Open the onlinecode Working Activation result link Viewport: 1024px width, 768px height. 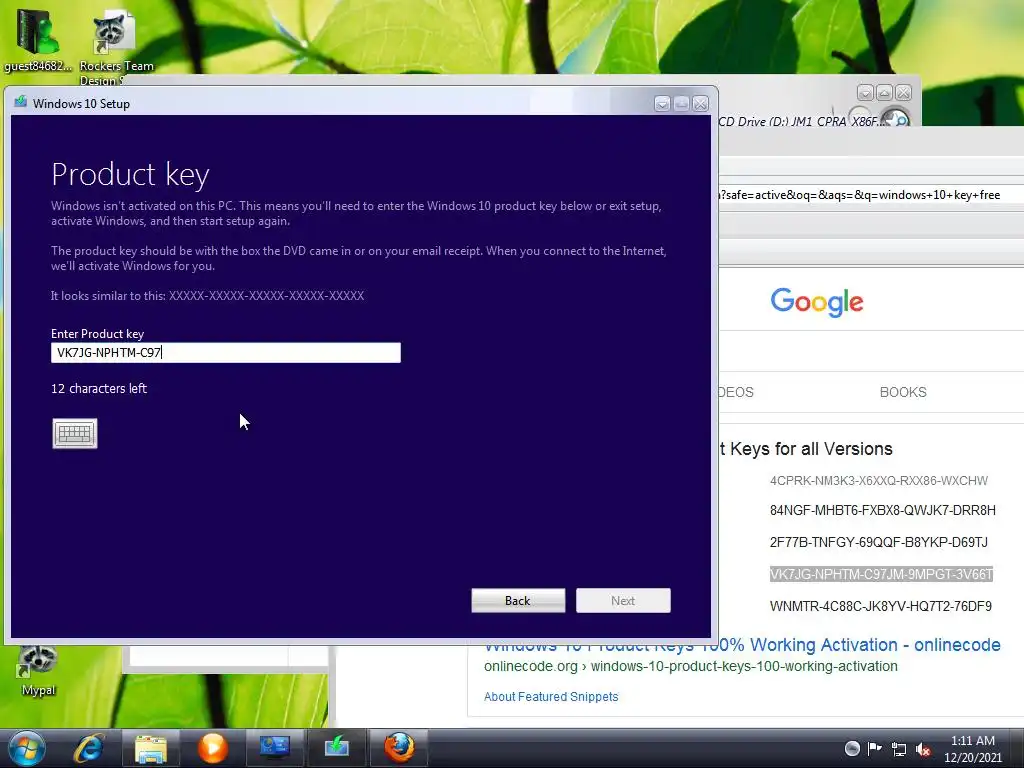click(x=742, y=645)
